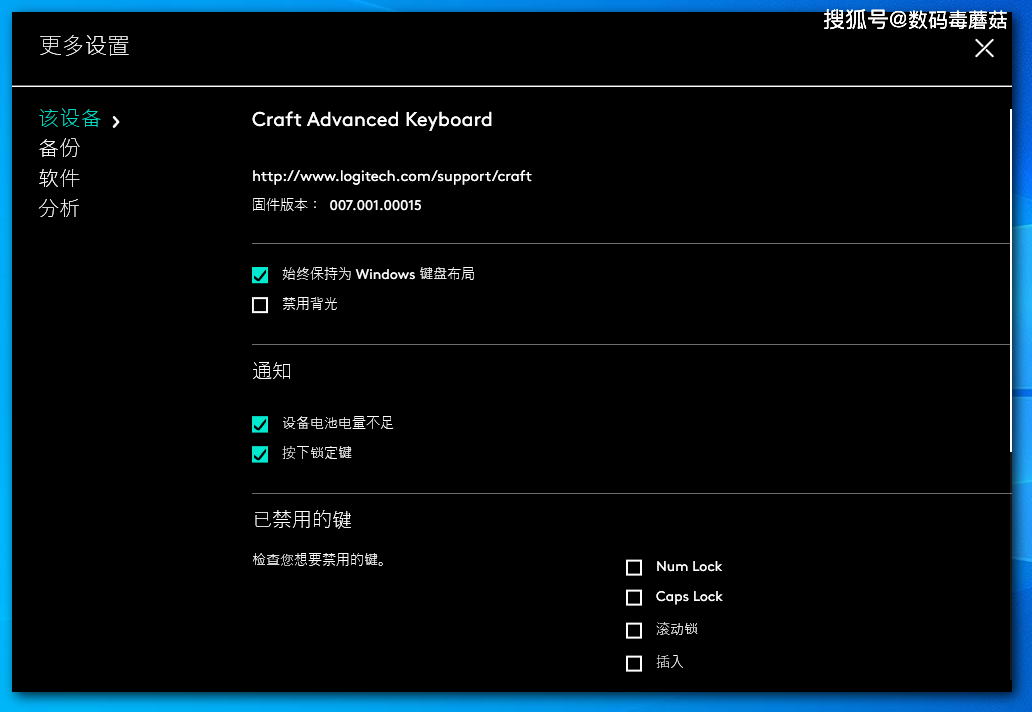1032x712 pixels.
Task: Click the 已禁用的键 section heading
Action: pos(302,520)
